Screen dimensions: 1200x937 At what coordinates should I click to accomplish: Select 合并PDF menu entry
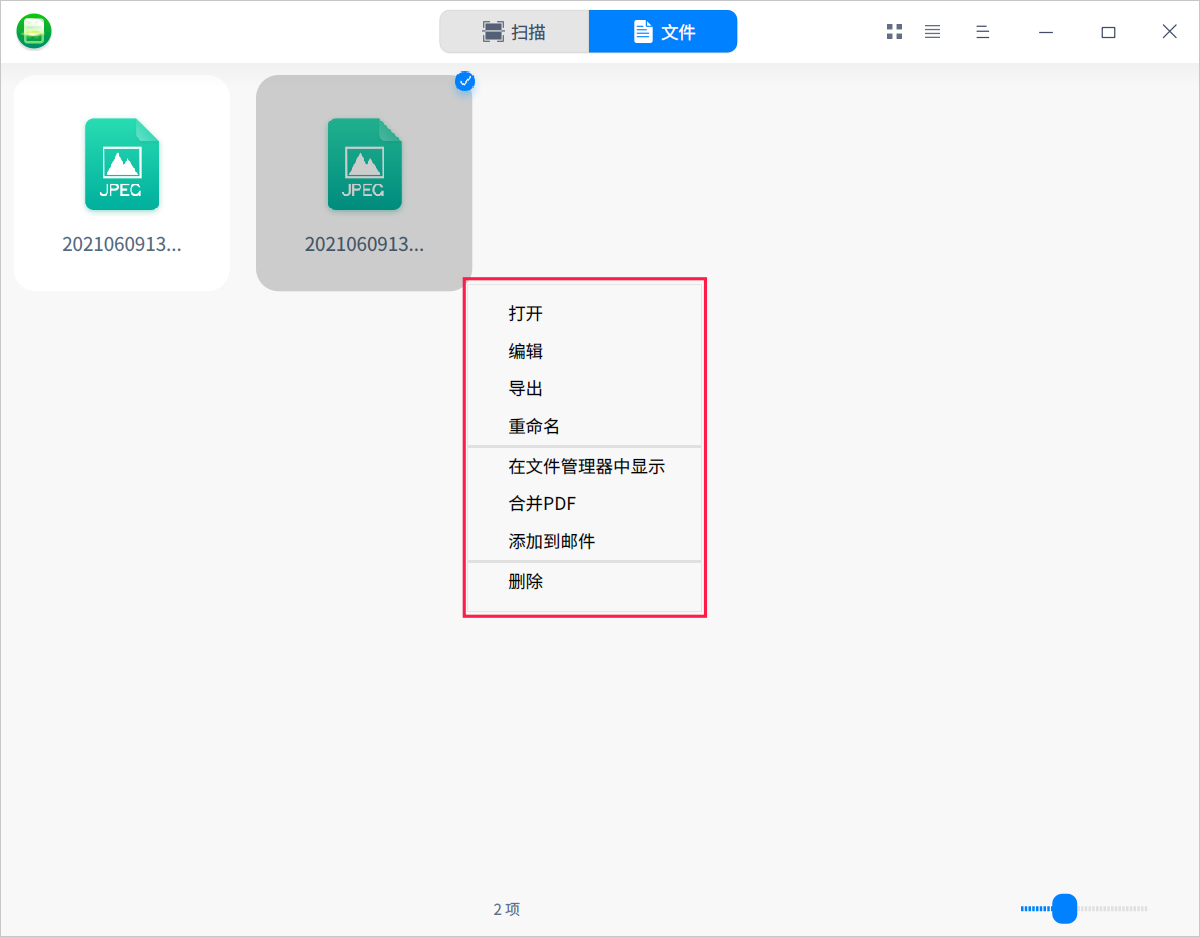click(x=585, y=504)
